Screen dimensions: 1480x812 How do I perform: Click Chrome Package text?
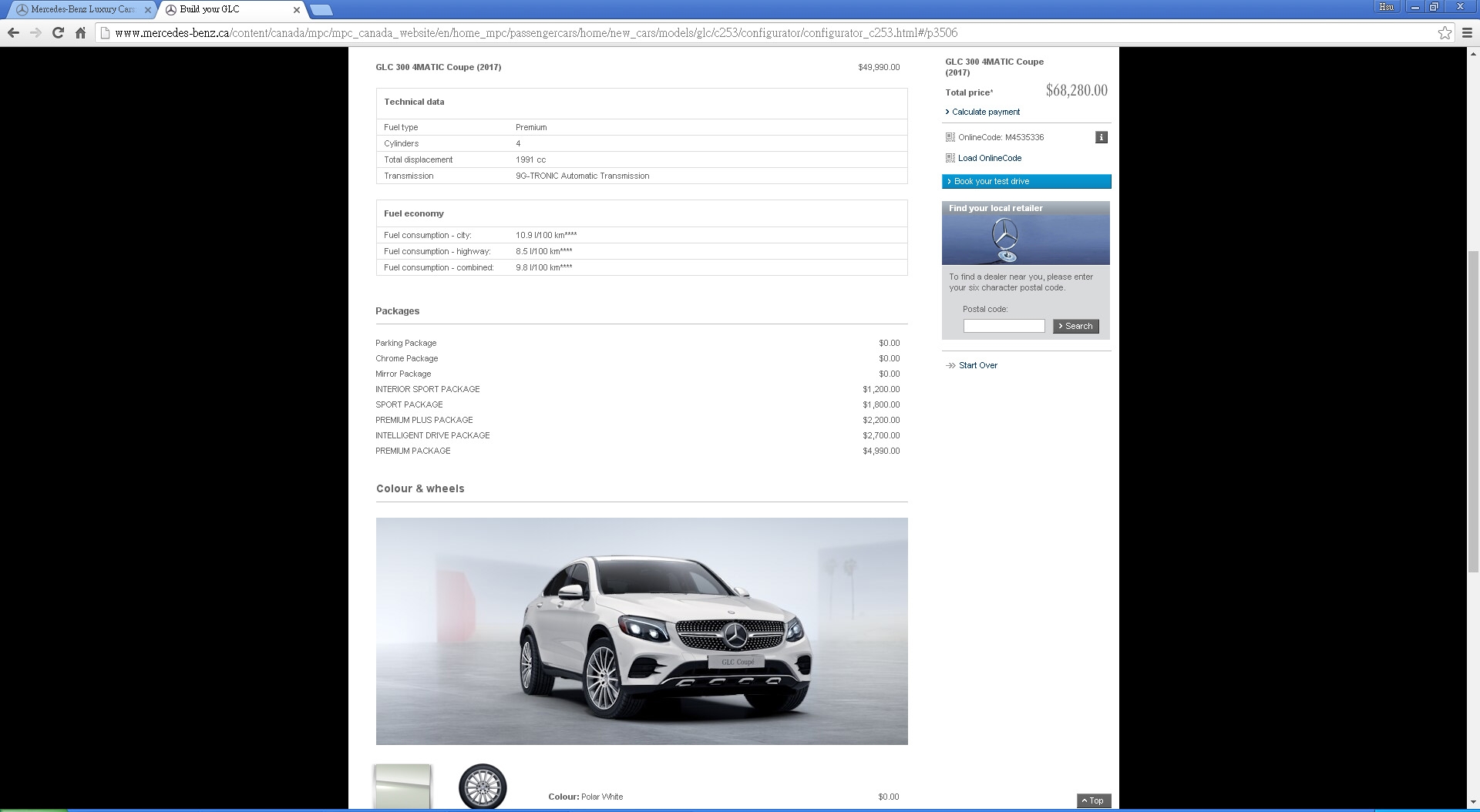pos(406,358)
